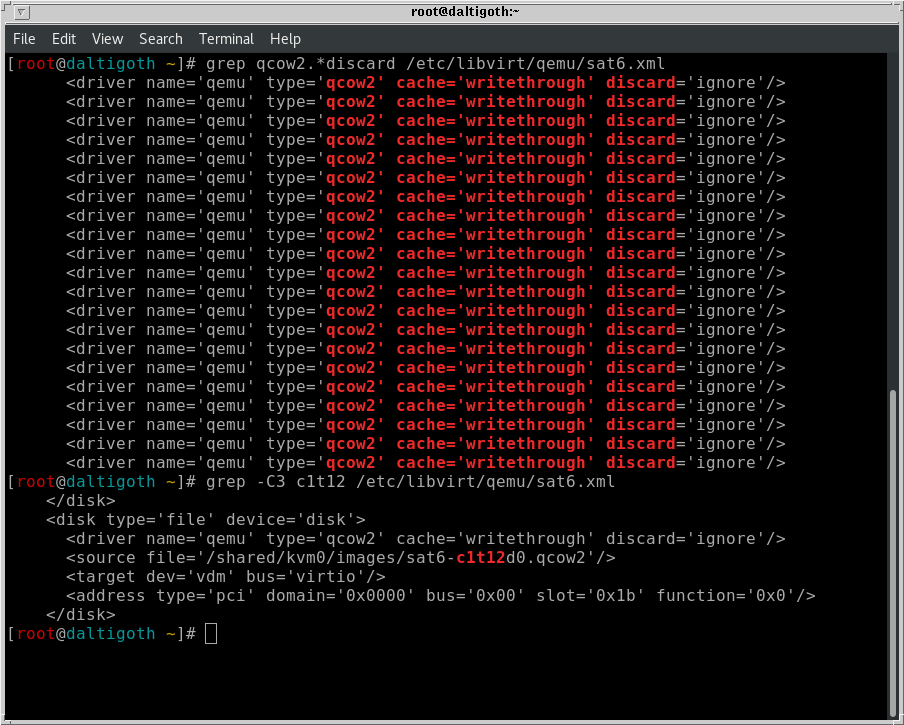Open the Search menu

160,39
